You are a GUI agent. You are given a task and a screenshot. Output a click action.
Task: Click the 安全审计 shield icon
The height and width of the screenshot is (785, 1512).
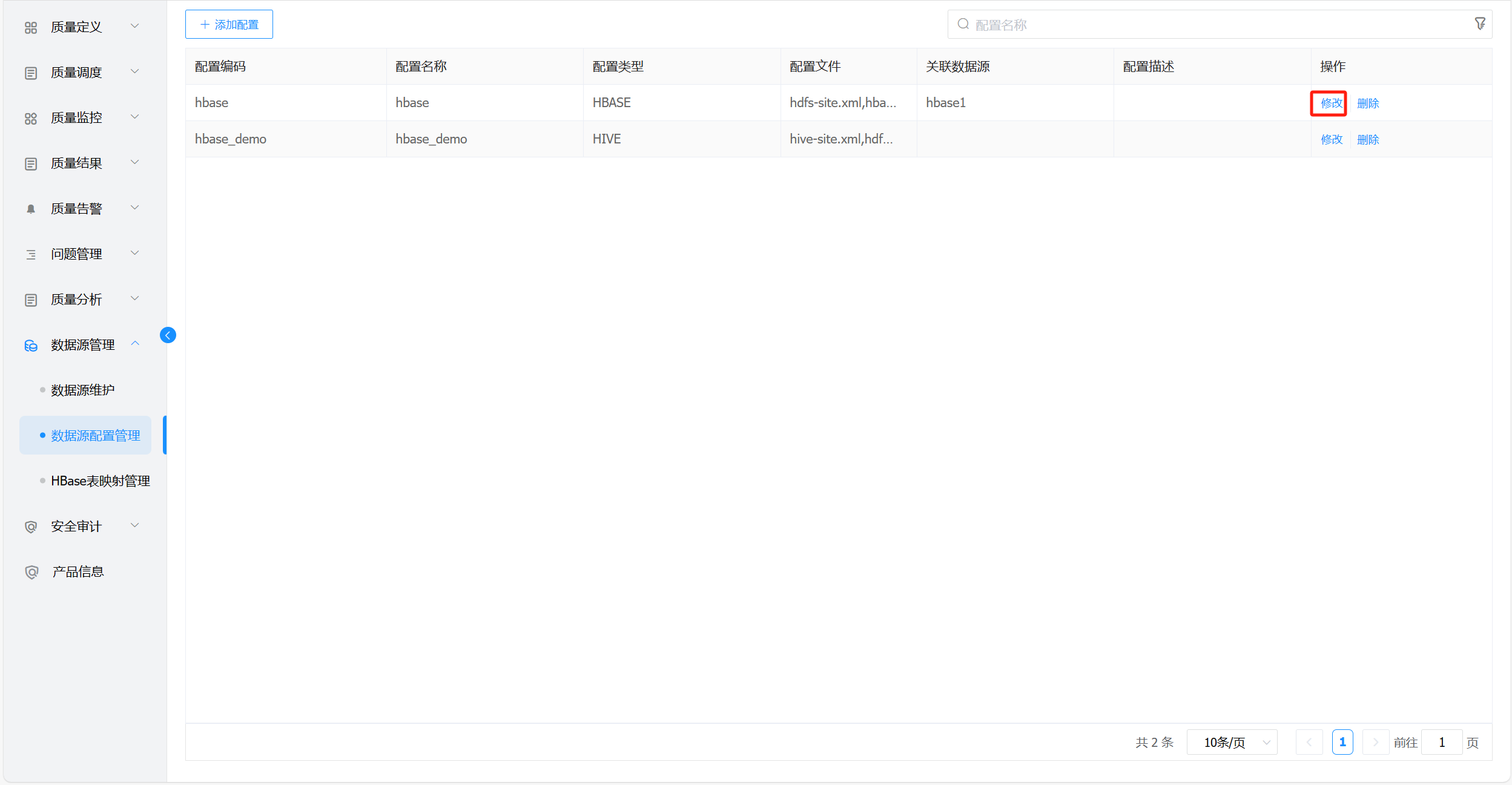pyautogui.click(x=31, y=527)
